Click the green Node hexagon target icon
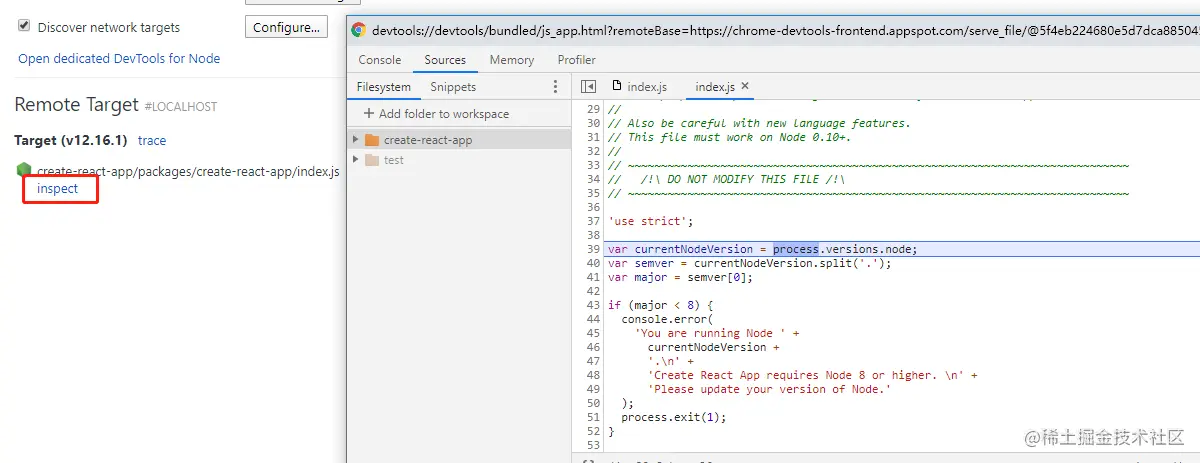Image resolution: width=1200 pixels, height=463 pixels. pos(24,171)
